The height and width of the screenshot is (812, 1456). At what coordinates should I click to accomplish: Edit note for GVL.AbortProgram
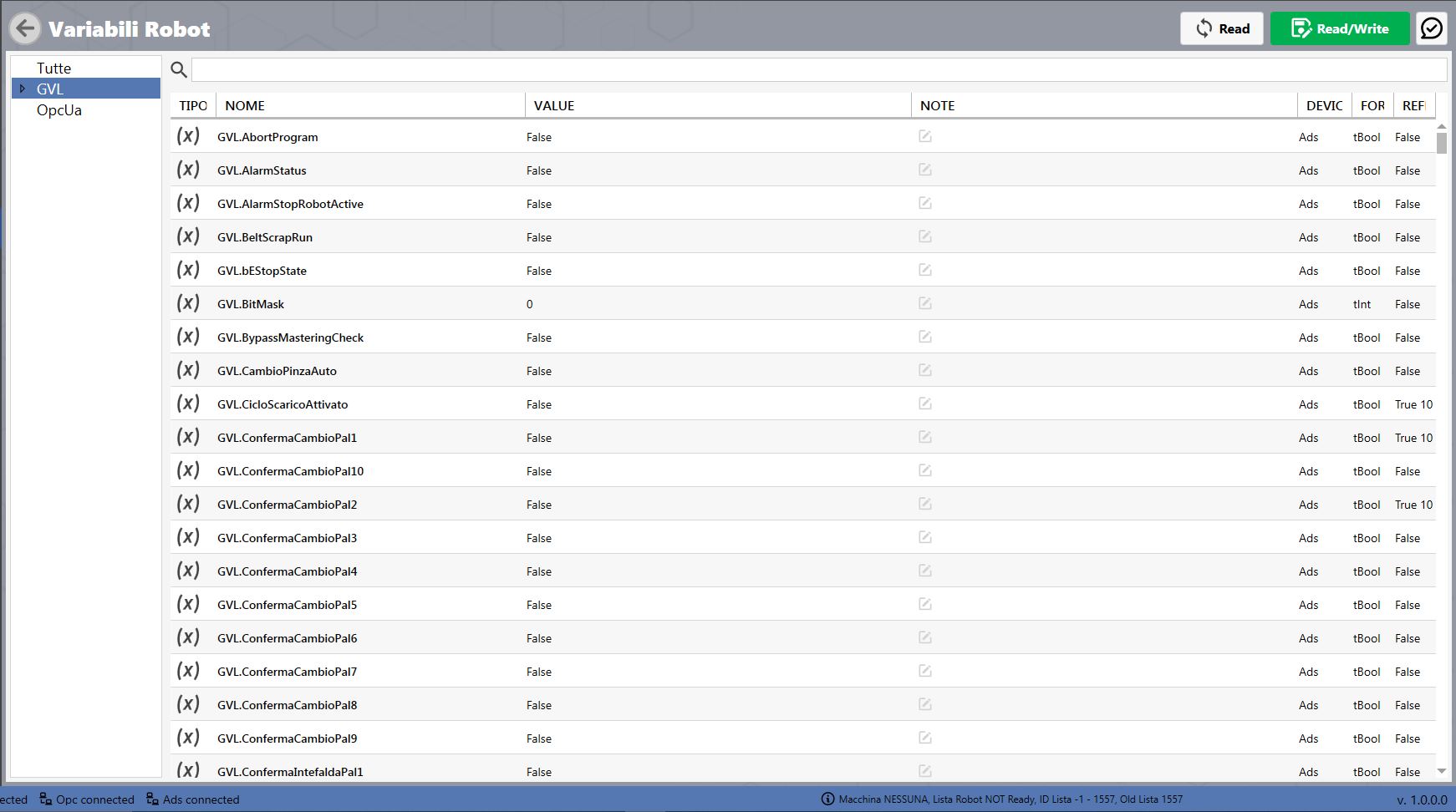[x=925, y=136]
